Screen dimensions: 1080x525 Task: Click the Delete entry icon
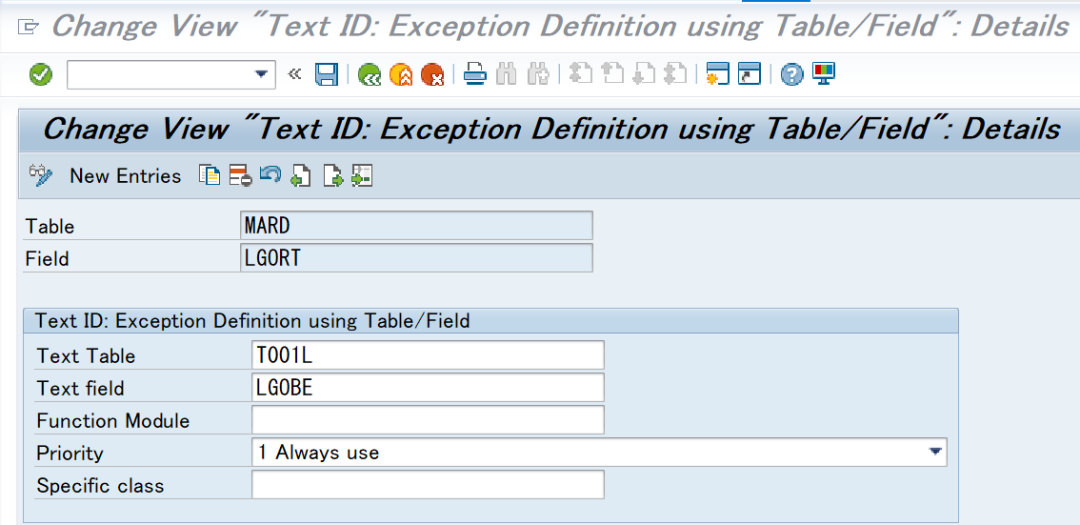click(x=240, y=176)
